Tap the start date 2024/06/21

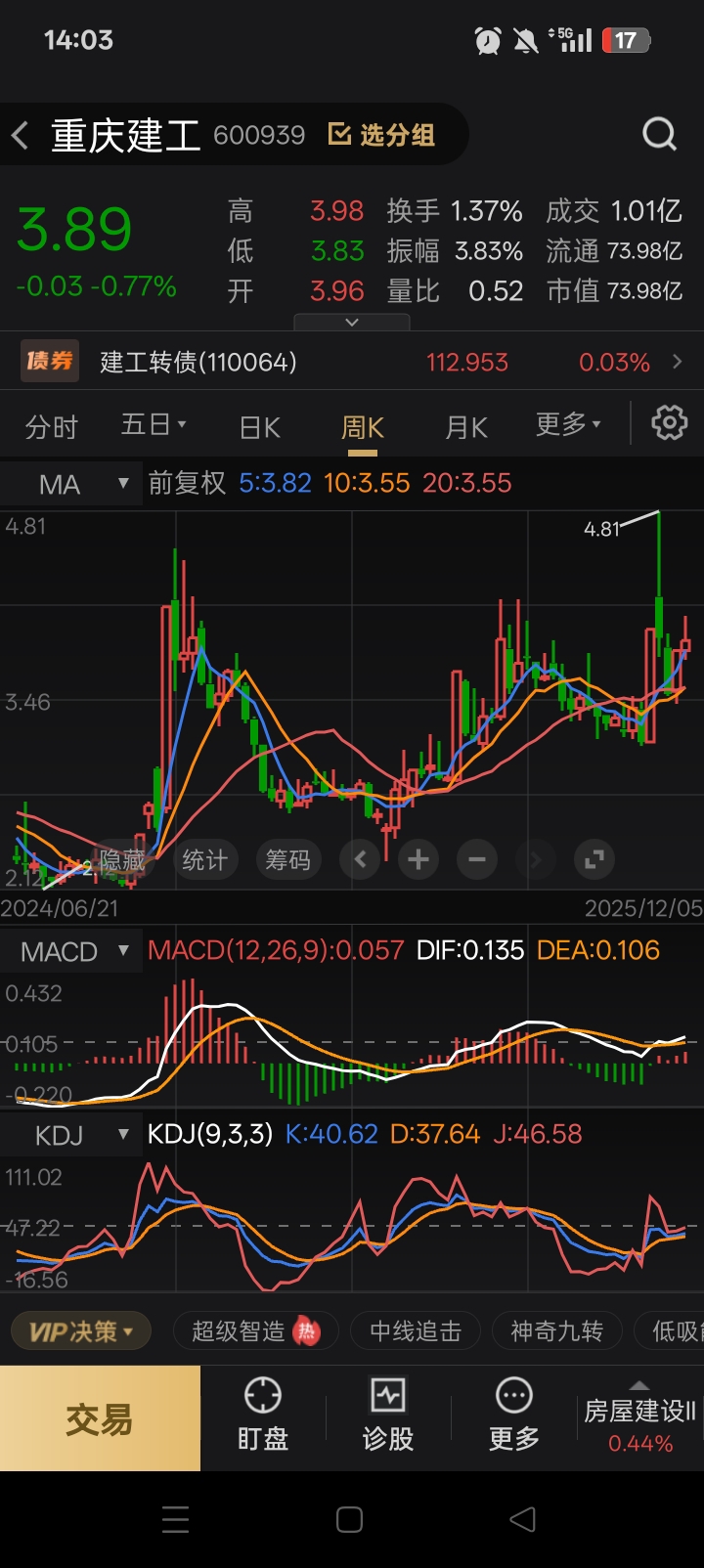pos(60,908)
